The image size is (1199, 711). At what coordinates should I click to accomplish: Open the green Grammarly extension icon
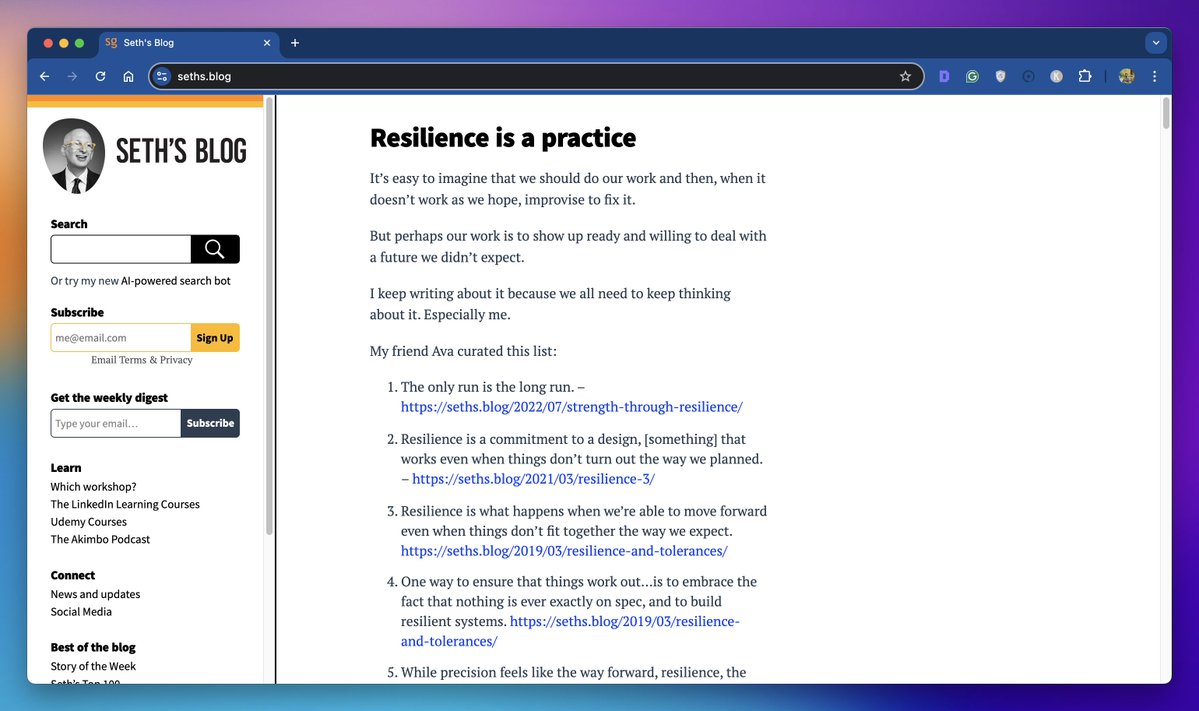point(972,76)
